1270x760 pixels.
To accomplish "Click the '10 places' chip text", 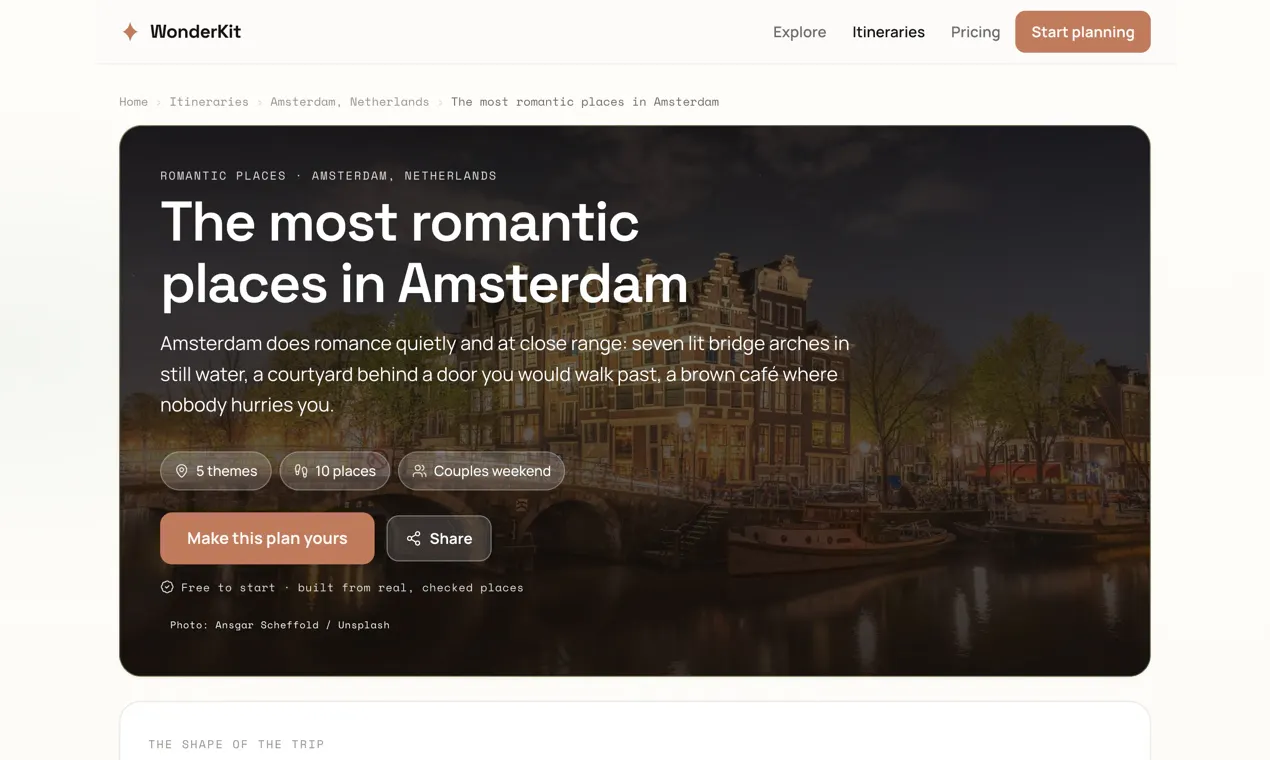I will click(x=345, y=471).
